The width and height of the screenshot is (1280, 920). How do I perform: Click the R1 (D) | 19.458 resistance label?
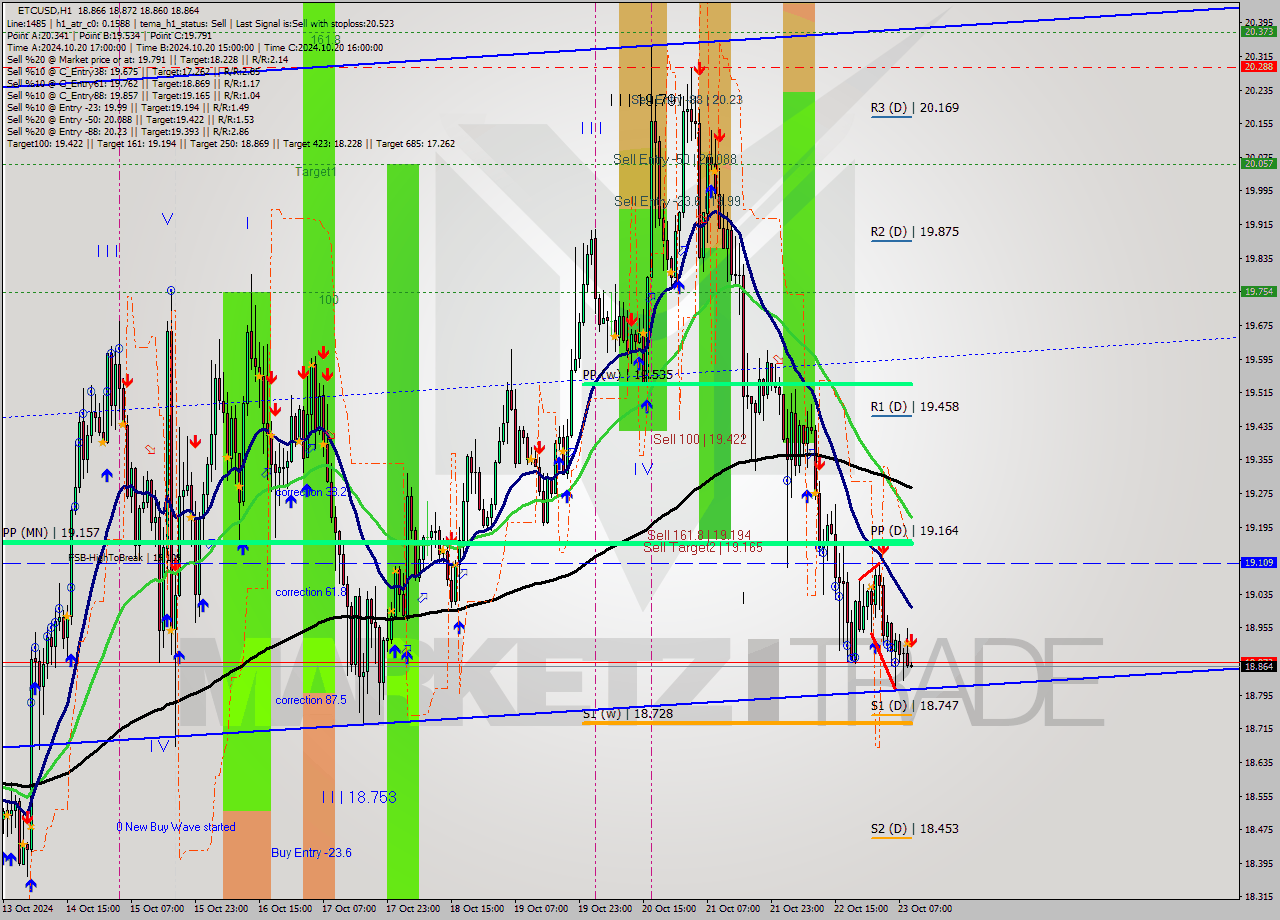pos(914,407)
